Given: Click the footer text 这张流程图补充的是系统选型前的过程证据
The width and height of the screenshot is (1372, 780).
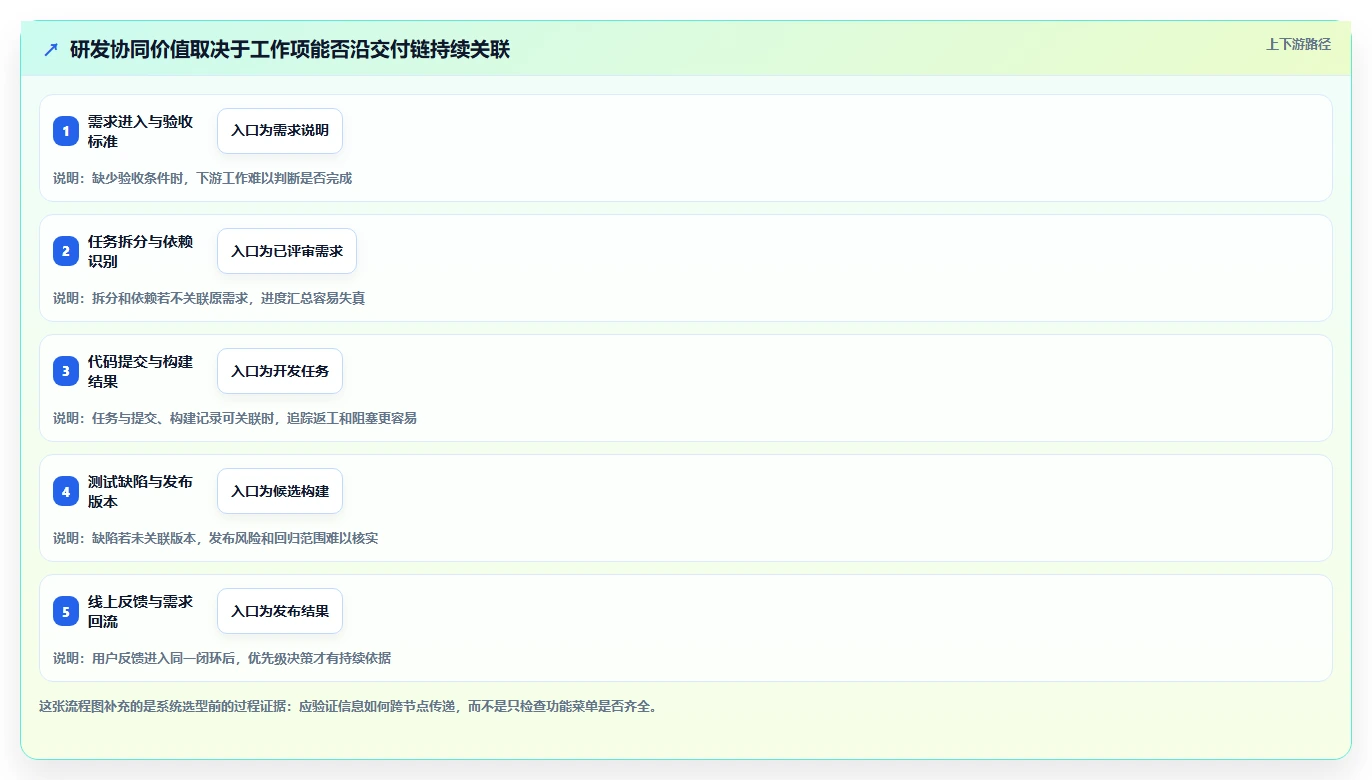Looking at the screenshot, I should click(x=164, y=706).
